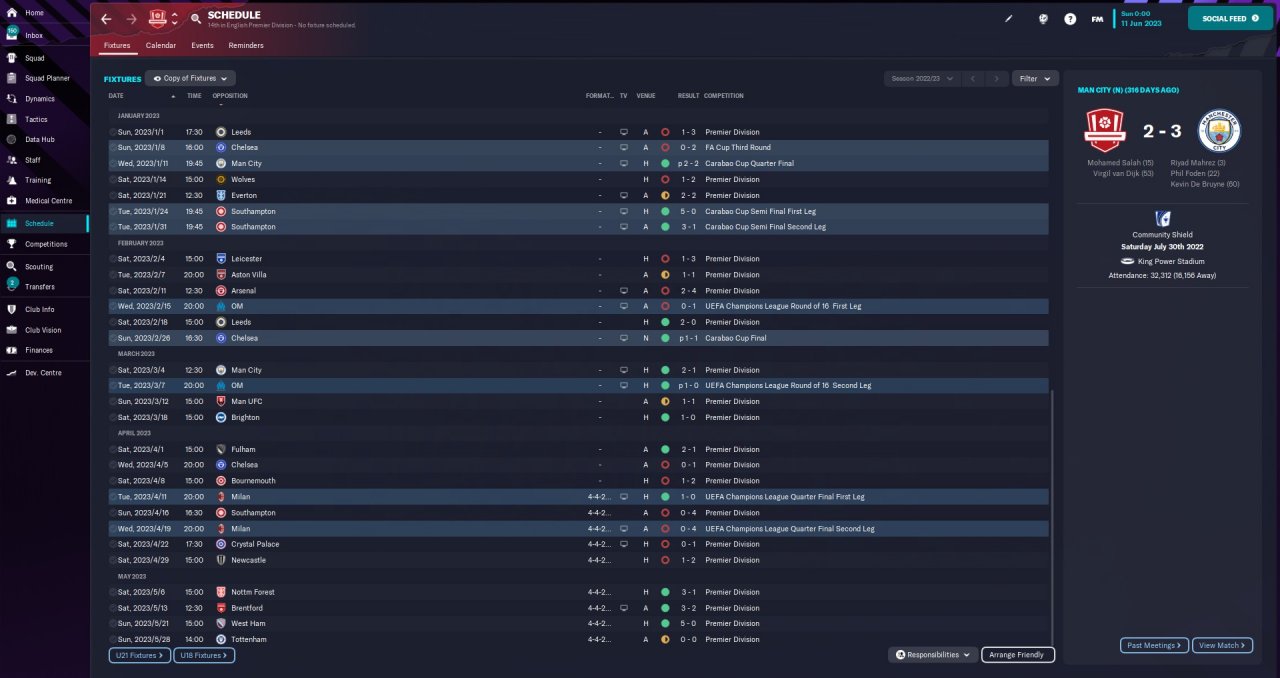The image size is (1280, 678).
Task: Select the Tottenham 2023/5/28 fixture row
Action: click(x=578, y=639)
